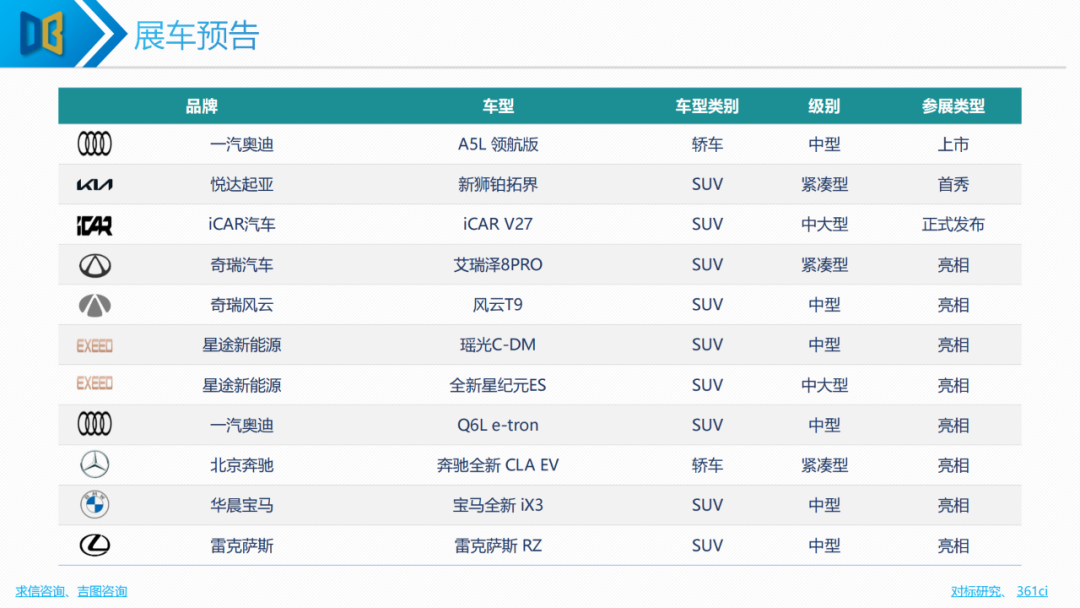Click 轿车 in the A5L 领航版 row
This screenshot has width=1080, height=608.
coord(707,145)
